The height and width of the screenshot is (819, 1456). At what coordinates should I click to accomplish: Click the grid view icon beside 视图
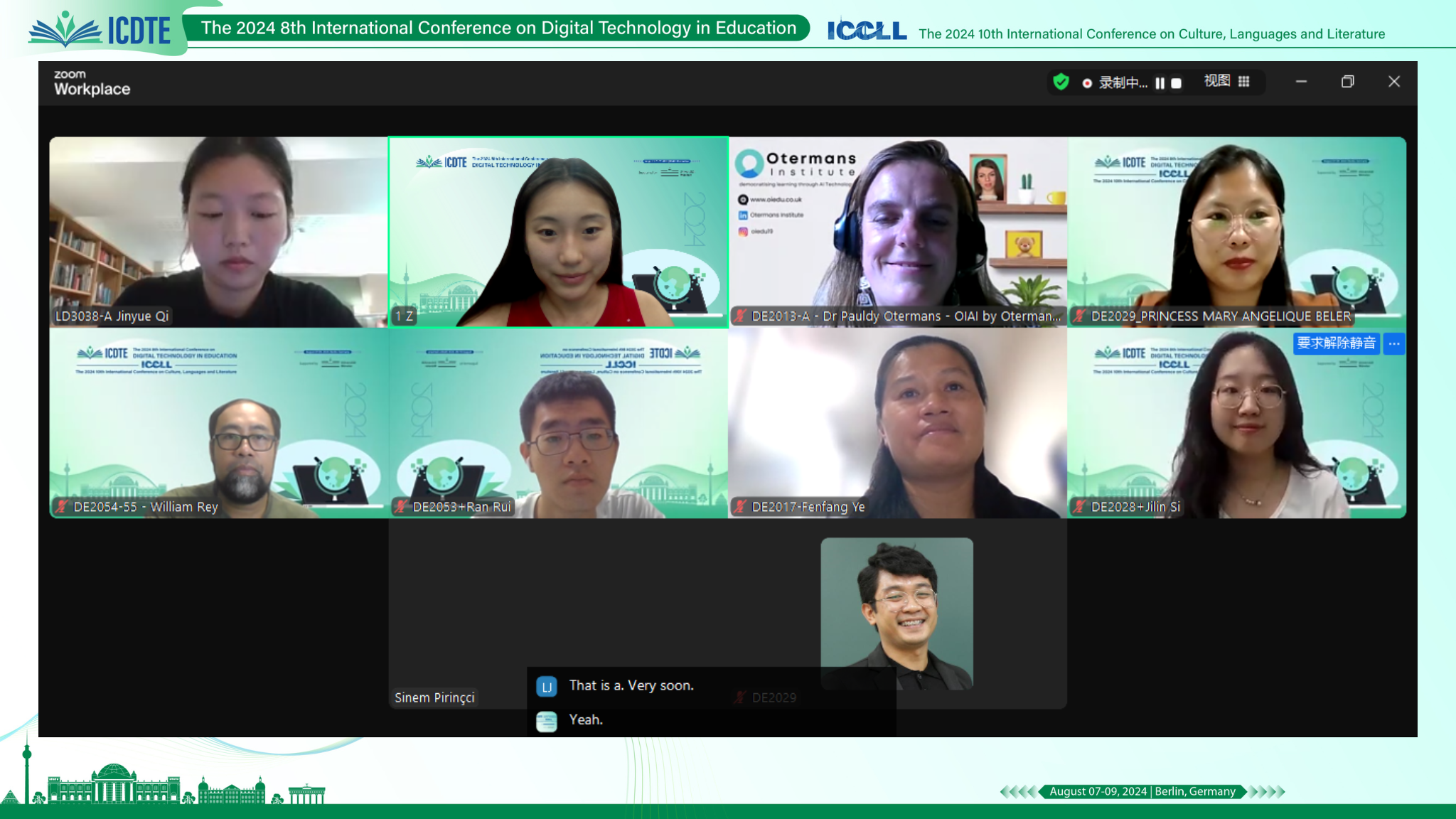1243,82
